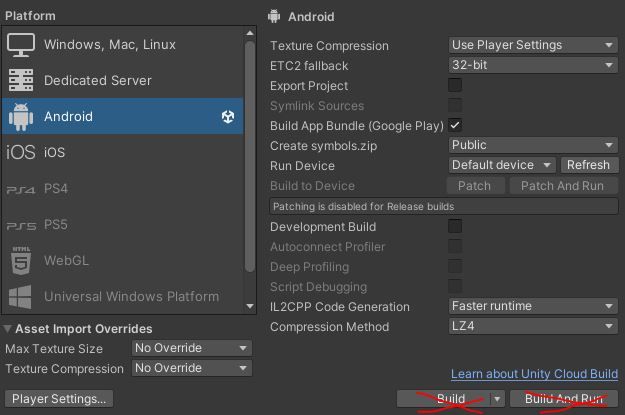Click the Universal Windows Platform logo icon
Viewport: 625px width, 415px height.
(x=20, y=297)
